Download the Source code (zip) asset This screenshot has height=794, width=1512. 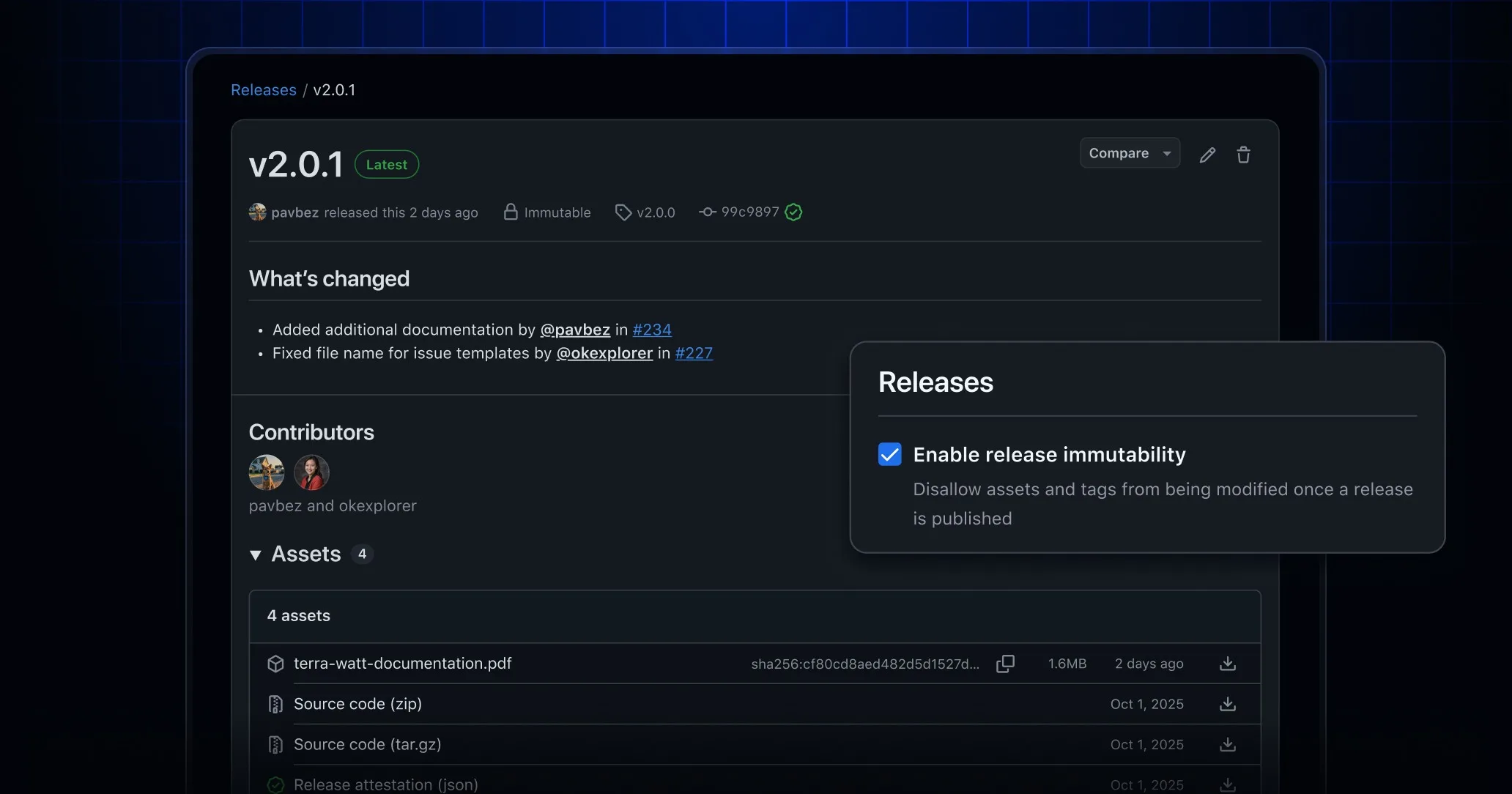(1227, 704)
